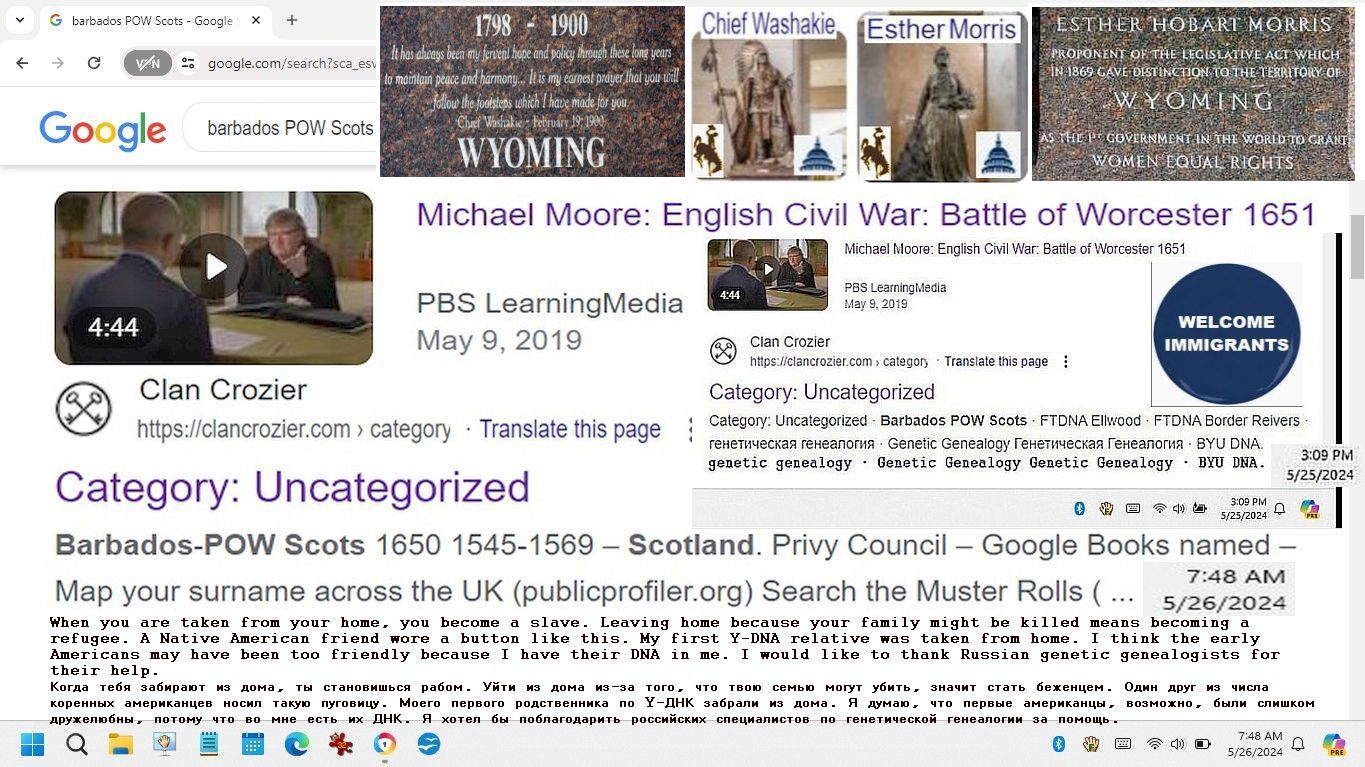Select the 'barbados POW Scots - Google' browser tab

click(153, 20)
